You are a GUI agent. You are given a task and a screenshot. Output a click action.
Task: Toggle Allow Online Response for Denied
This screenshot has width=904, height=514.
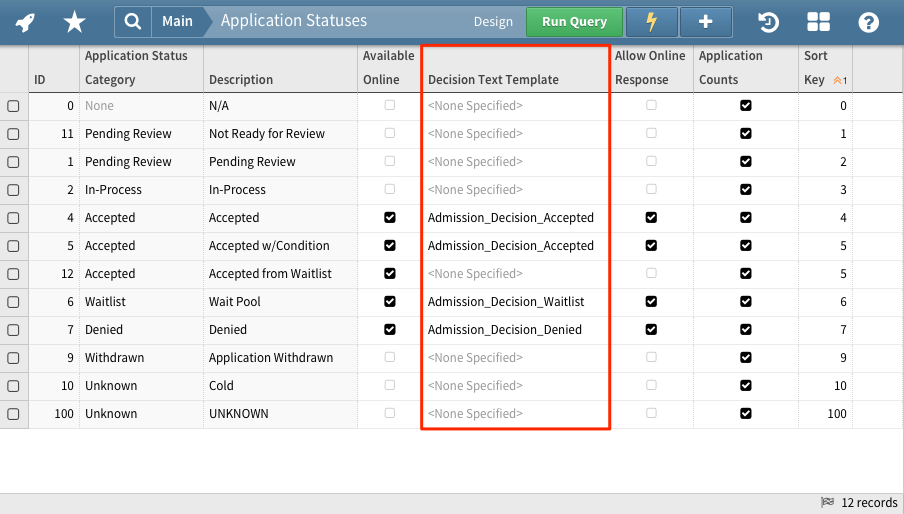[651, 329]
